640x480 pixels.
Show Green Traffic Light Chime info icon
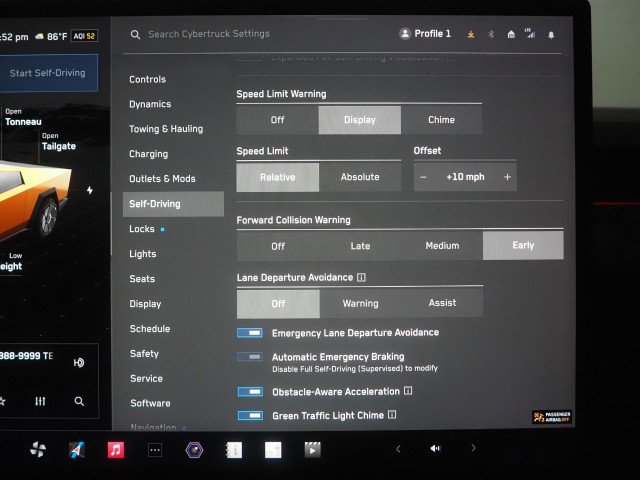point(392,415)
